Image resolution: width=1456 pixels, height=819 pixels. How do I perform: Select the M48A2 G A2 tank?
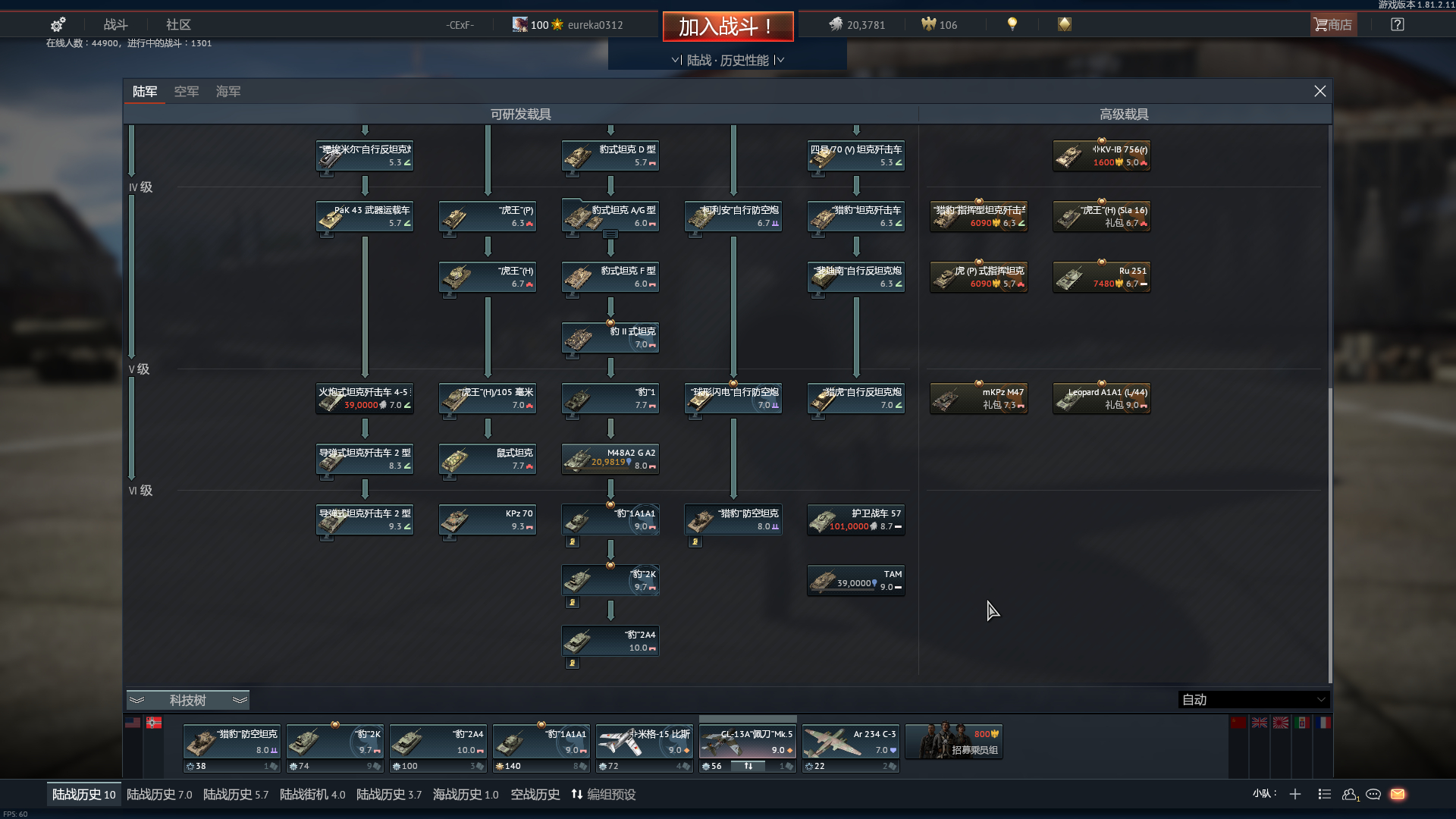610,459
